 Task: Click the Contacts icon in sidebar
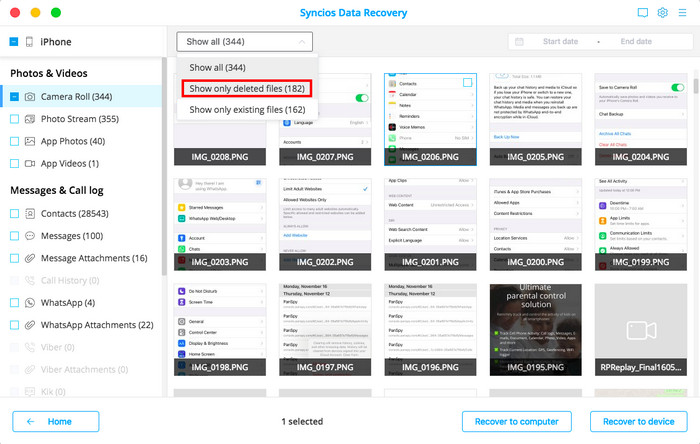coord(31,213)
